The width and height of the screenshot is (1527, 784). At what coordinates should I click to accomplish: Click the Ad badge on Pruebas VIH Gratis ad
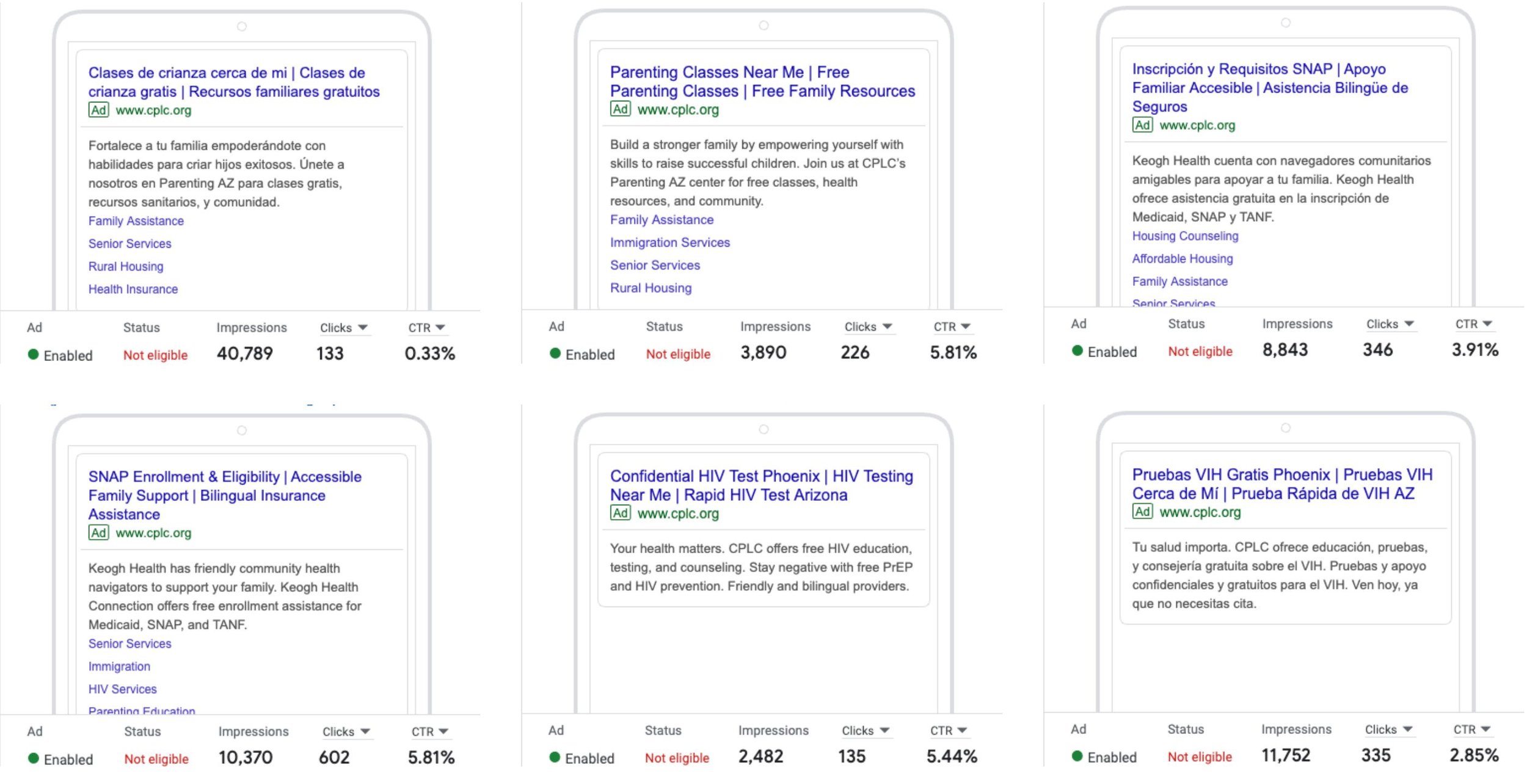(1142, 511)
